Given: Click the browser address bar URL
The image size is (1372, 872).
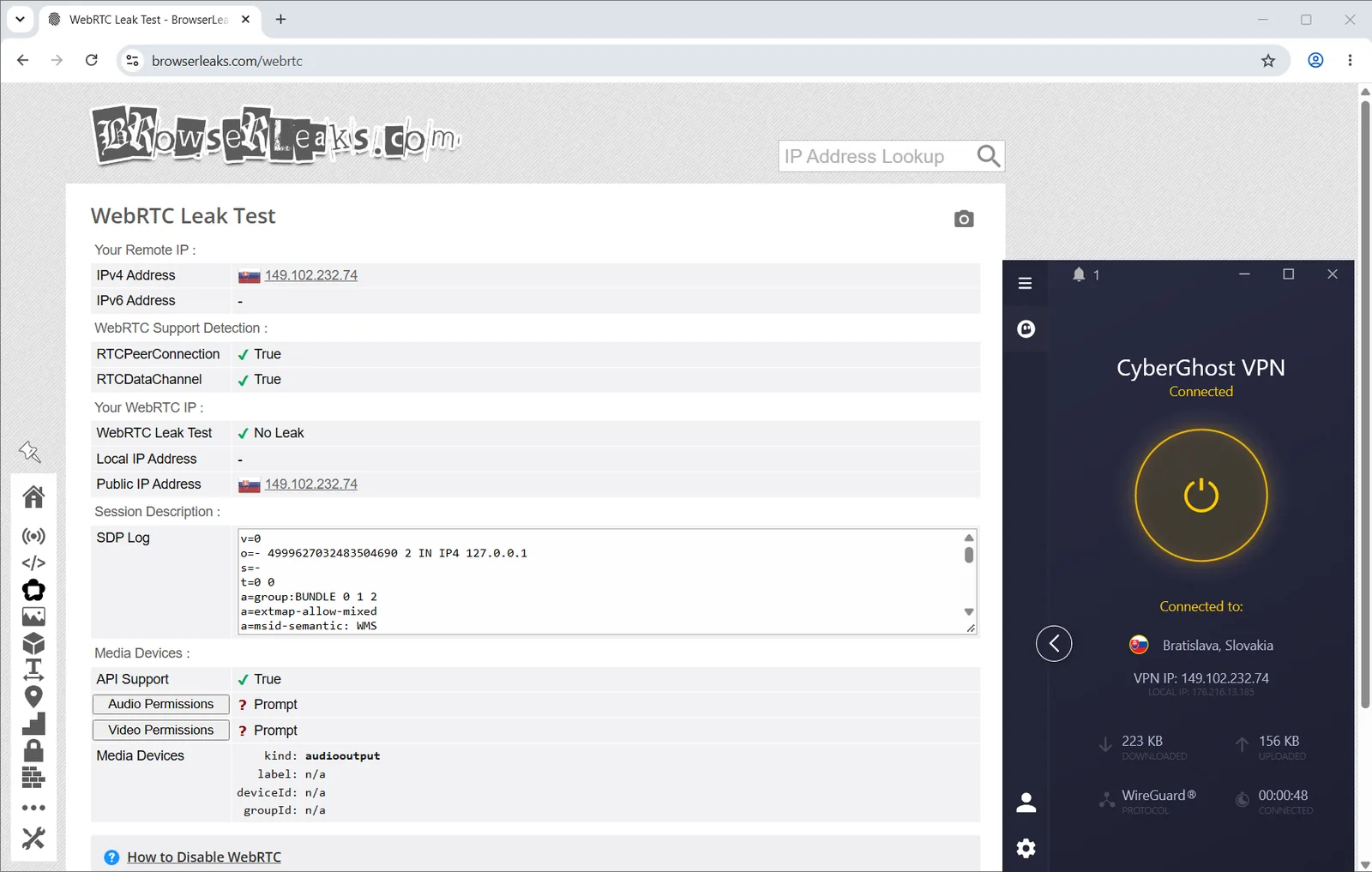Looking at the screenshot, I should pyautogui.click(x=227, y=61).
